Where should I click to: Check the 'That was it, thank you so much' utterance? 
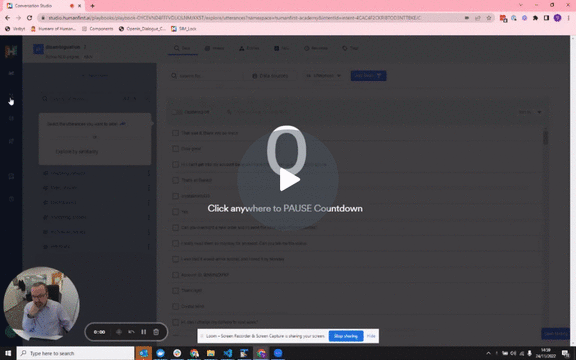pyautogui.click(x=175, y=133)
